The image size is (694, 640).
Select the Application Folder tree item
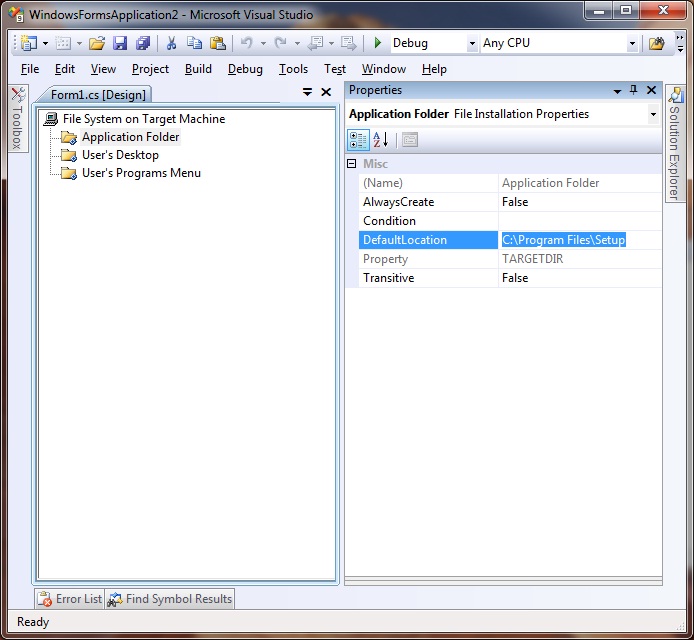[x=131, y=137]
